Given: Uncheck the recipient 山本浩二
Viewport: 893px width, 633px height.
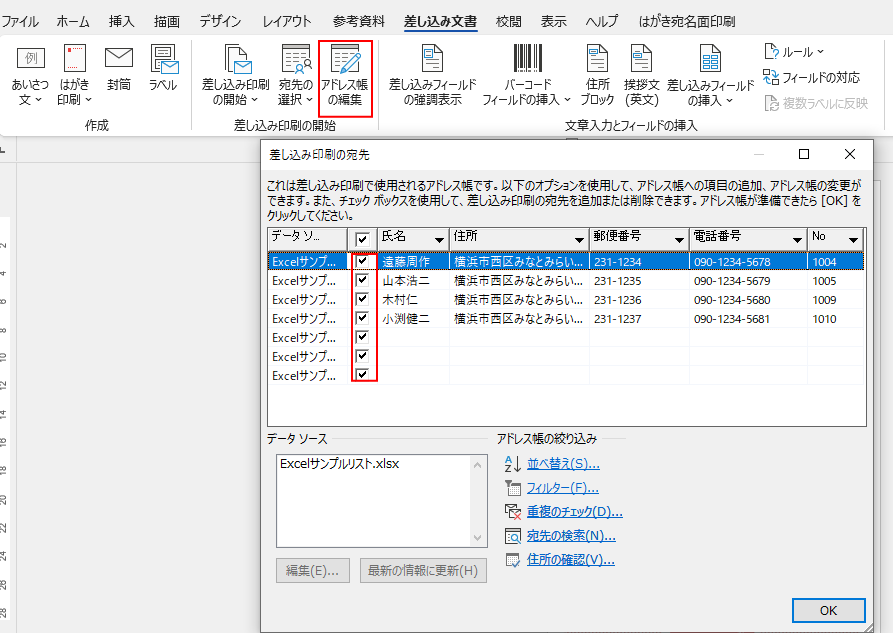Looking at the screenshot, I should (x=363, y=279).
